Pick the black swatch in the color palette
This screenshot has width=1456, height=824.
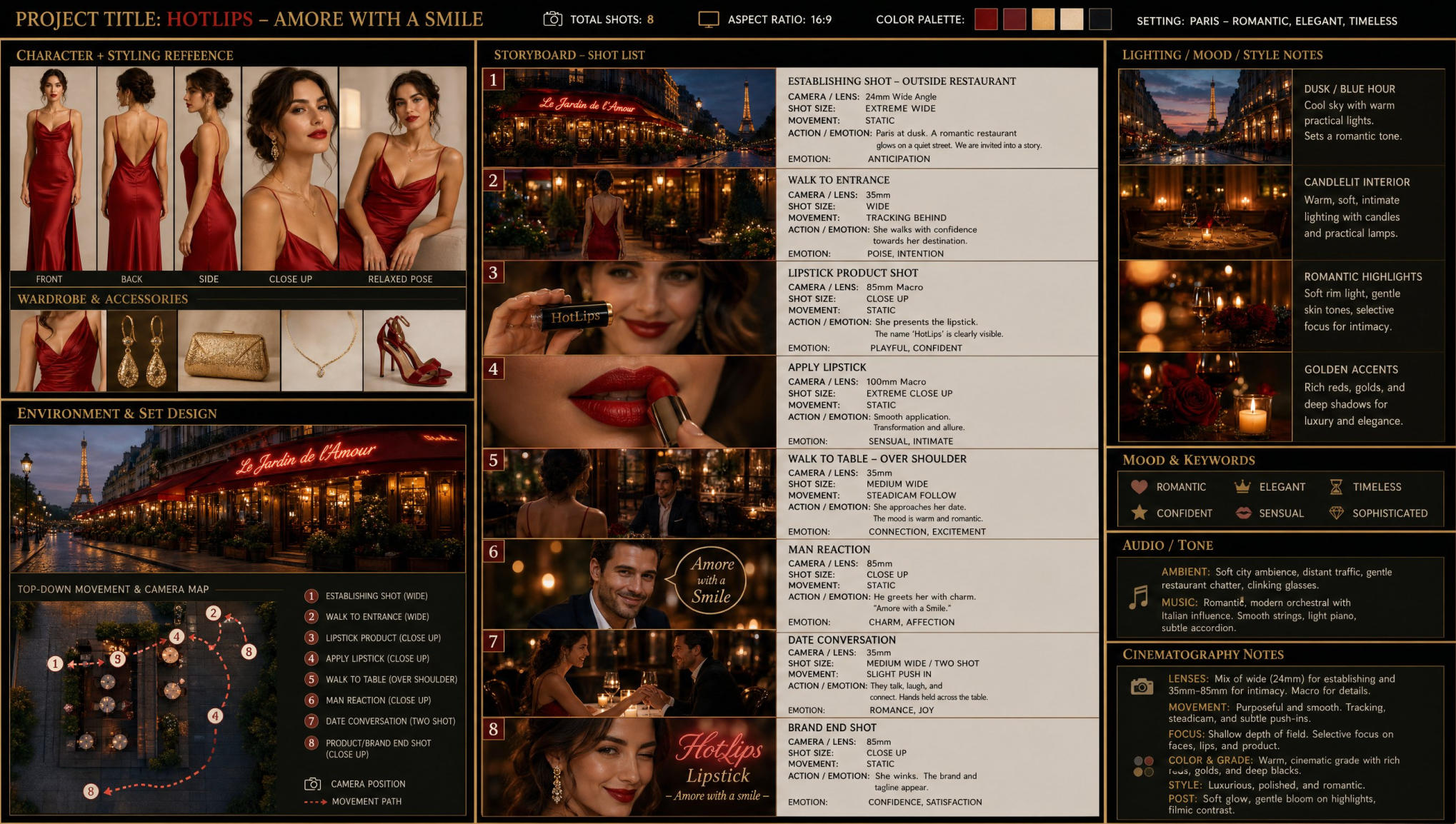[1100, 19]
